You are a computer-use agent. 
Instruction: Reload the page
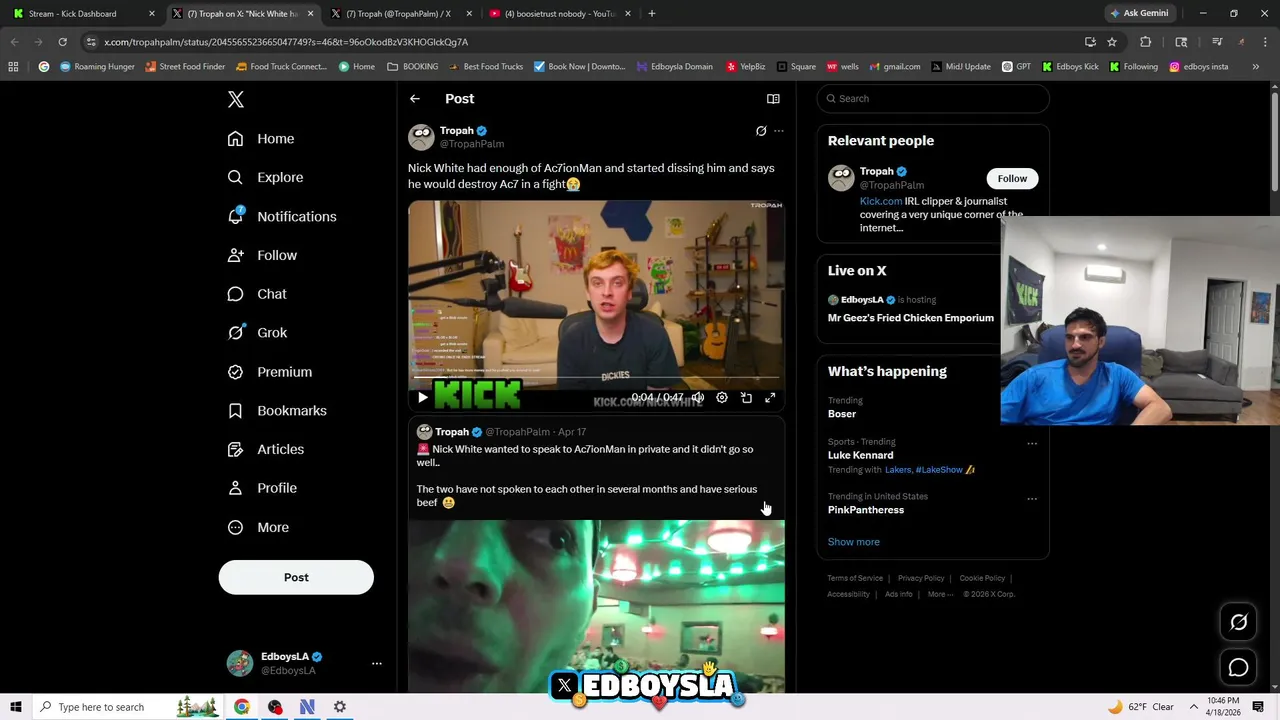62,42
